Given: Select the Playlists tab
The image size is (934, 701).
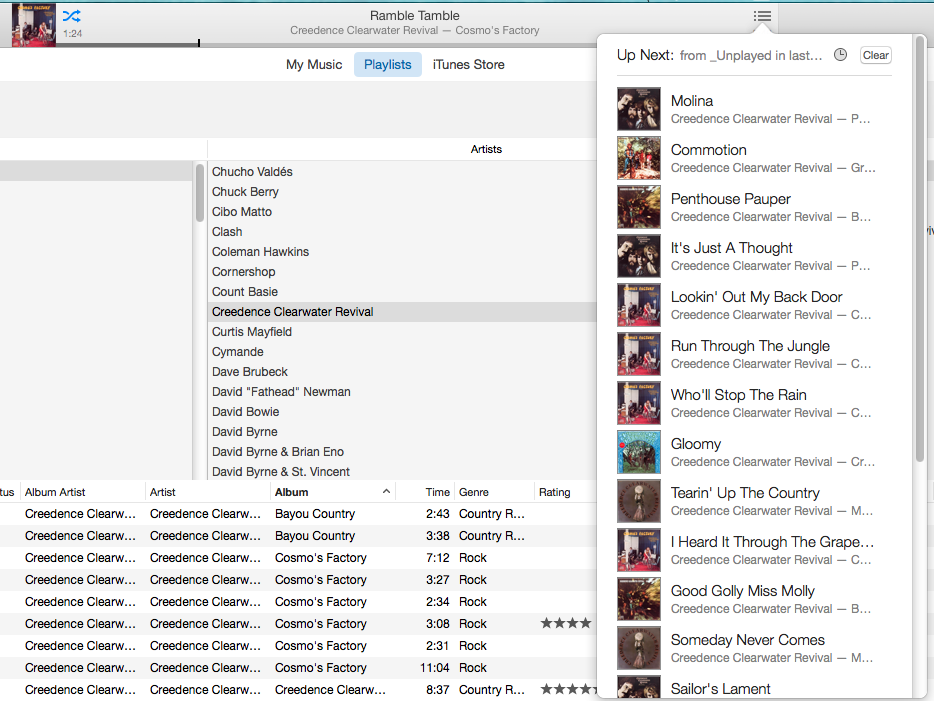Looking at the screenshot, I should pyautogui.click(x=388, y=64).
